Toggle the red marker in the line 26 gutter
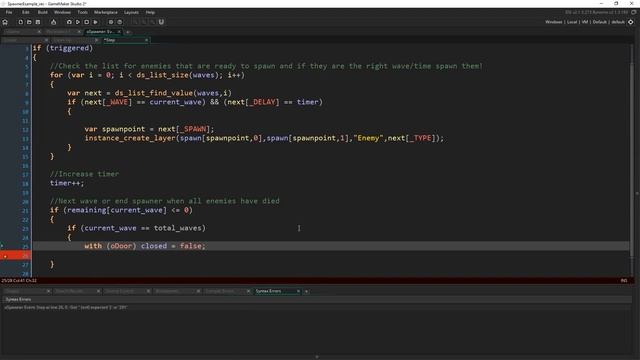Screen dimensions: 640x360 click(5, 256)
